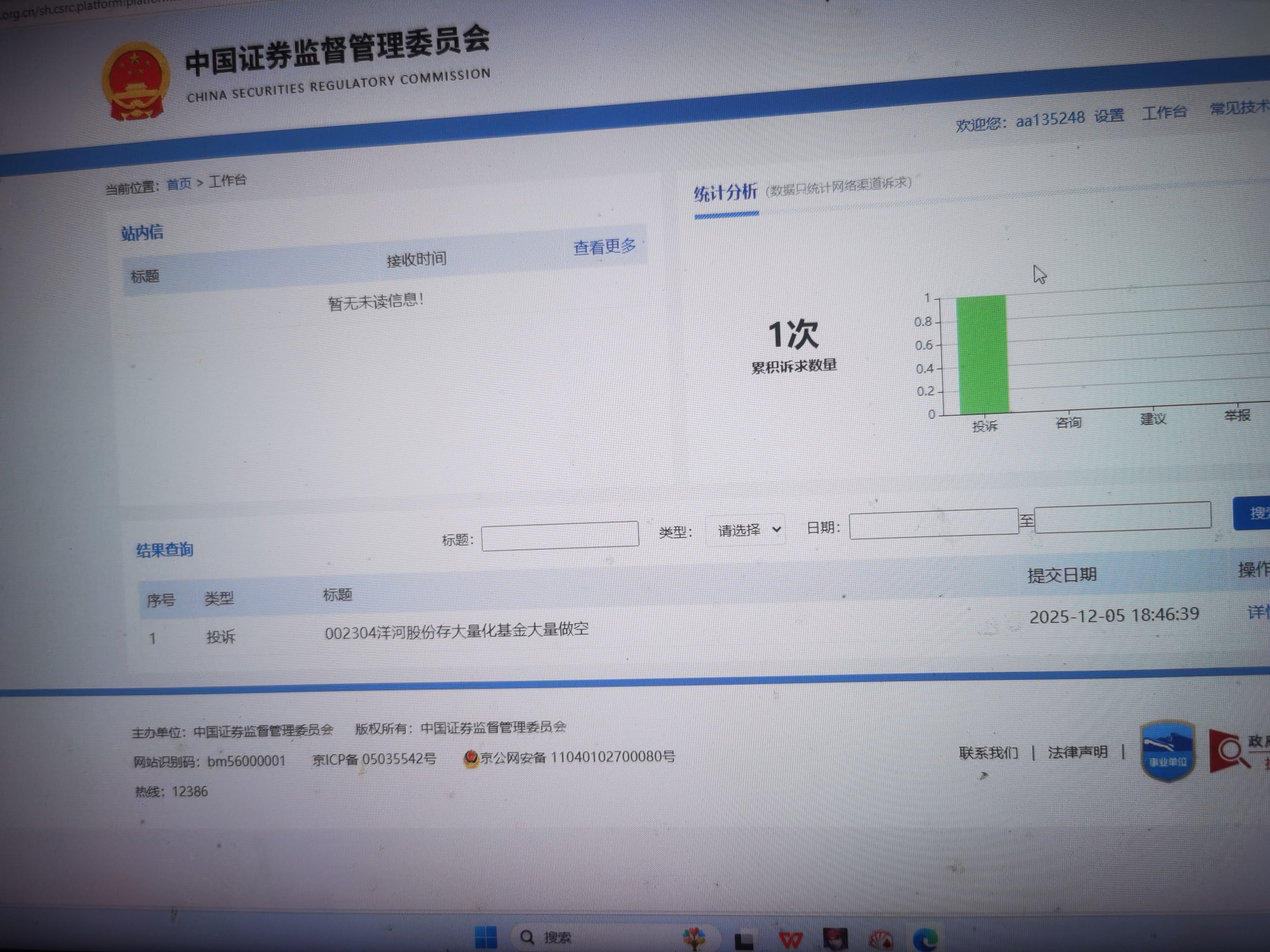Click the submit date 2025-12-05 18:46:39
The image size is (1270, 952).
pos(1114,615)
